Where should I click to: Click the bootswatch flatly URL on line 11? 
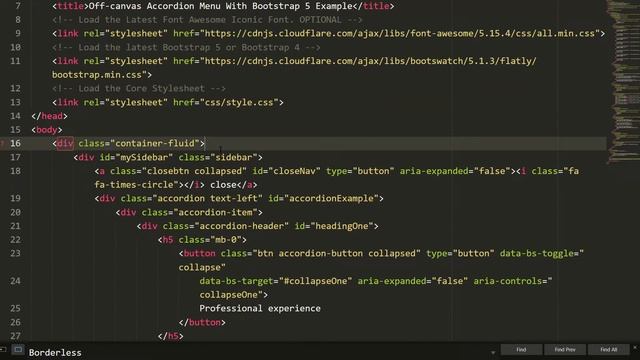(370, 61)
